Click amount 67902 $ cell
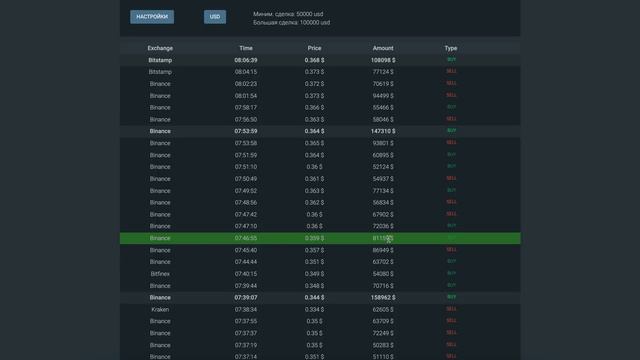This screenshot has width=640, height=360. coord(383,215)
